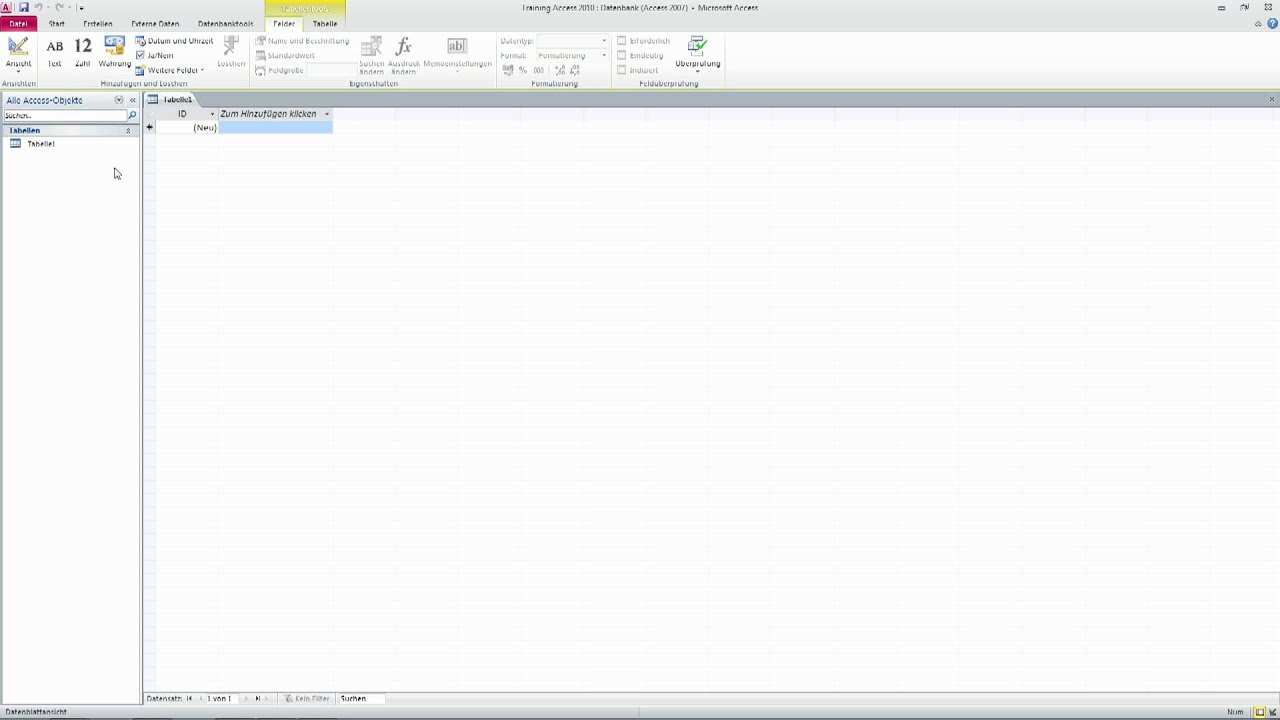Open the Ansicht view switcher
This screenshot has width=1280, height=720.
[x=18, y=55]
